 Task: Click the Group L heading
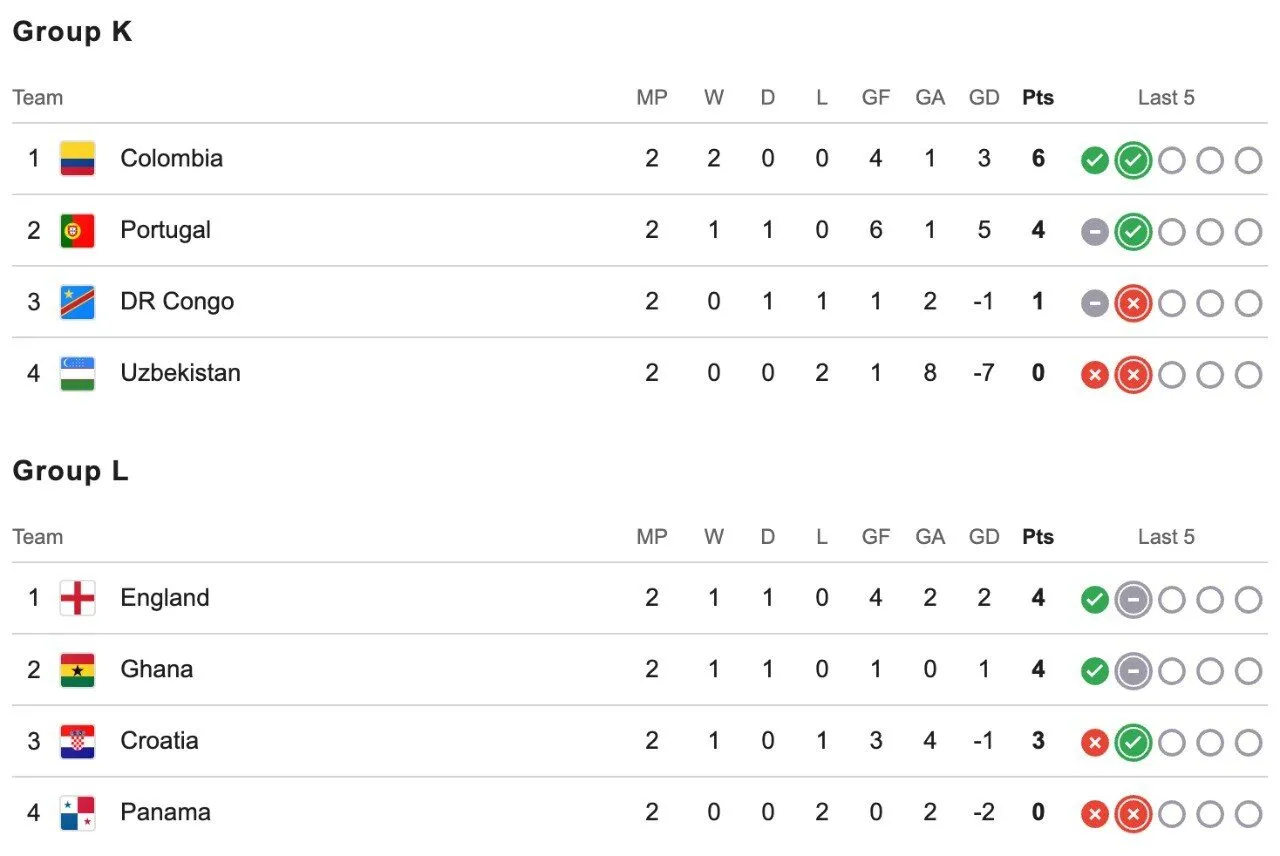click(x=70, y=471)
